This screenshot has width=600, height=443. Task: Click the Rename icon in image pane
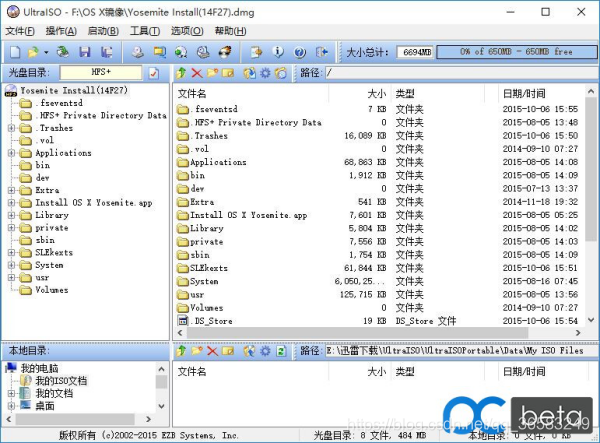(228, 73)
